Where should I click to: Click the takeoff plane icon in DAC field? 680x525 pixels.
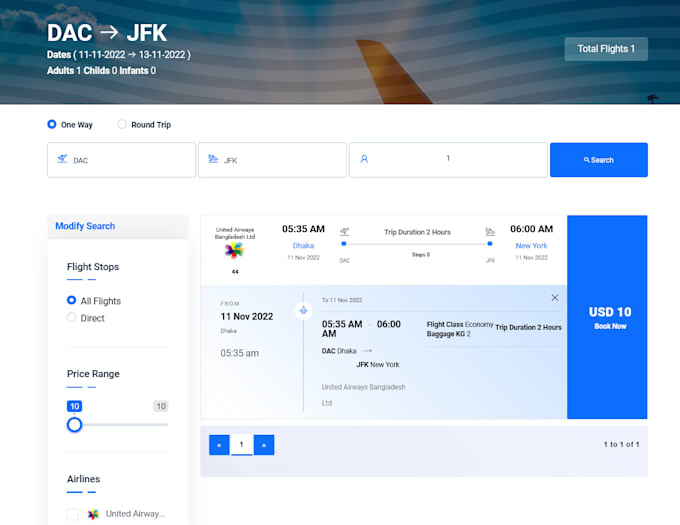[x=62, y=159]
